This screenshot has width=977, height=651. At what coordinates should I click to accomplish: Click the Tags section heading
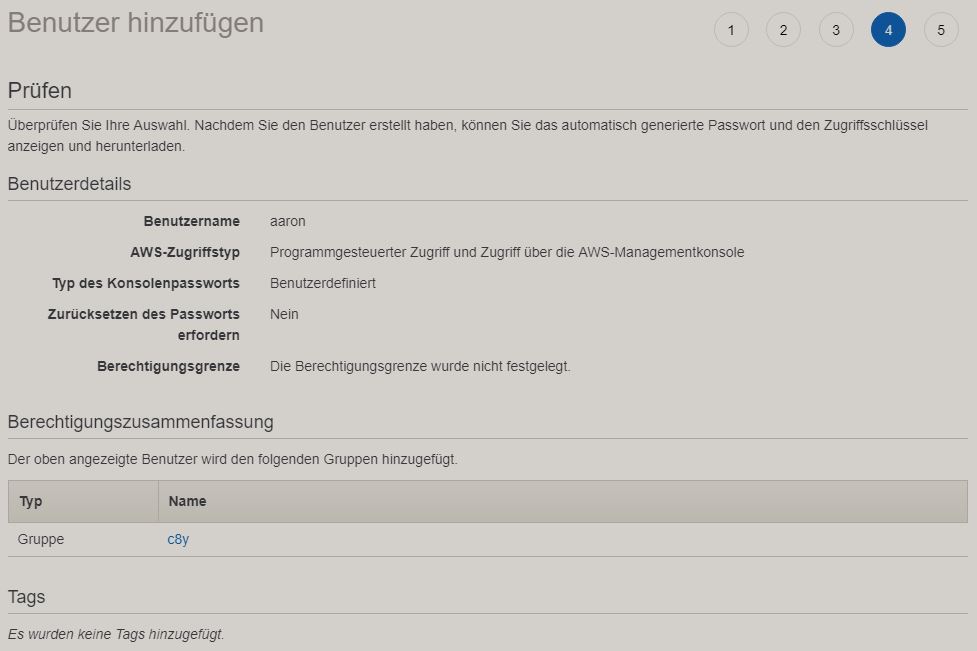click(x=26, y=597)
